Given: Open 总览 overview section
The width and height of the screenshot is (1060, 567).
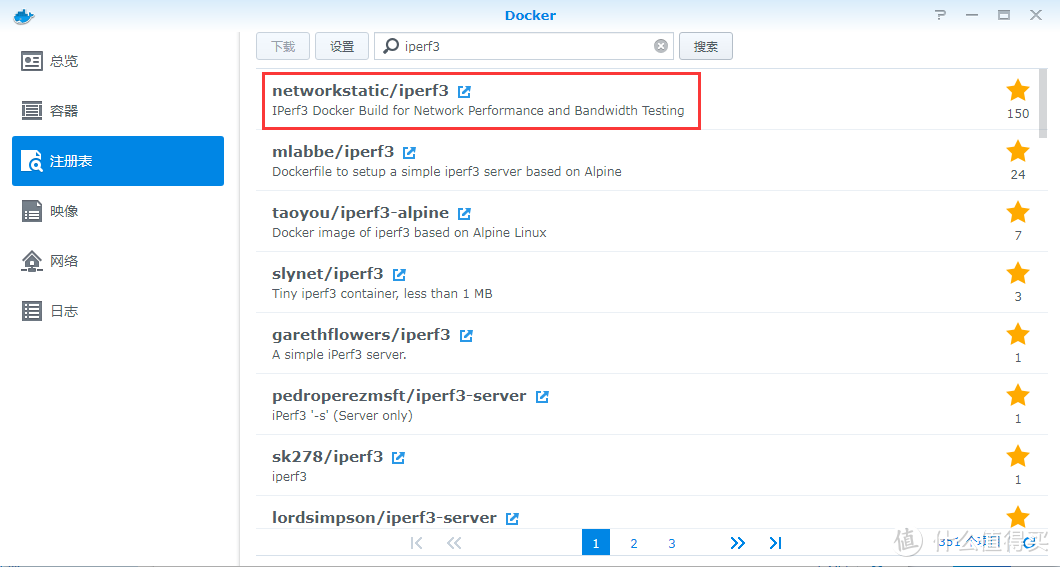Looking at the screenshot, I should pyautogui.click(x=118, y=61).
